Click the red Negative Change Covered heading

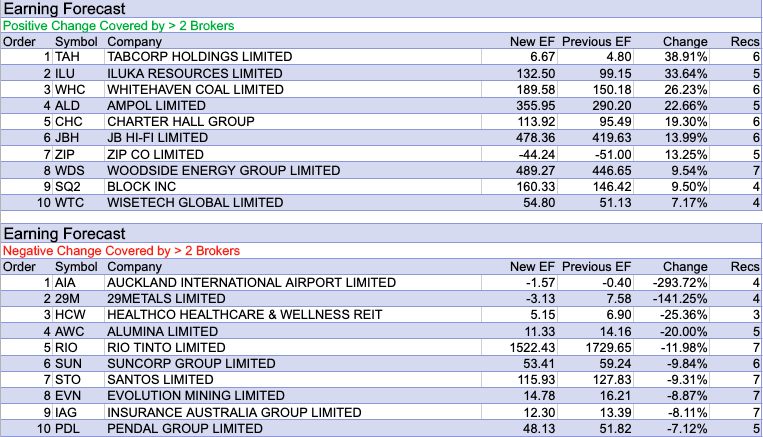(123, 250)
